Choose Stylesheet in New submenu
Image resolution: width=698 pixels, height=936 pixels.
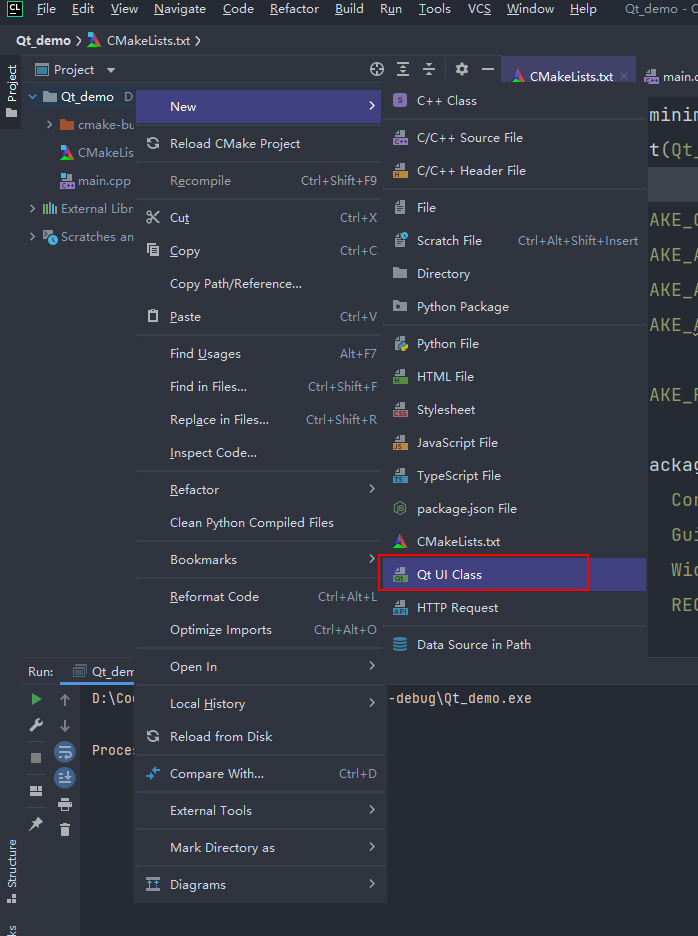(x=514, y=410)
